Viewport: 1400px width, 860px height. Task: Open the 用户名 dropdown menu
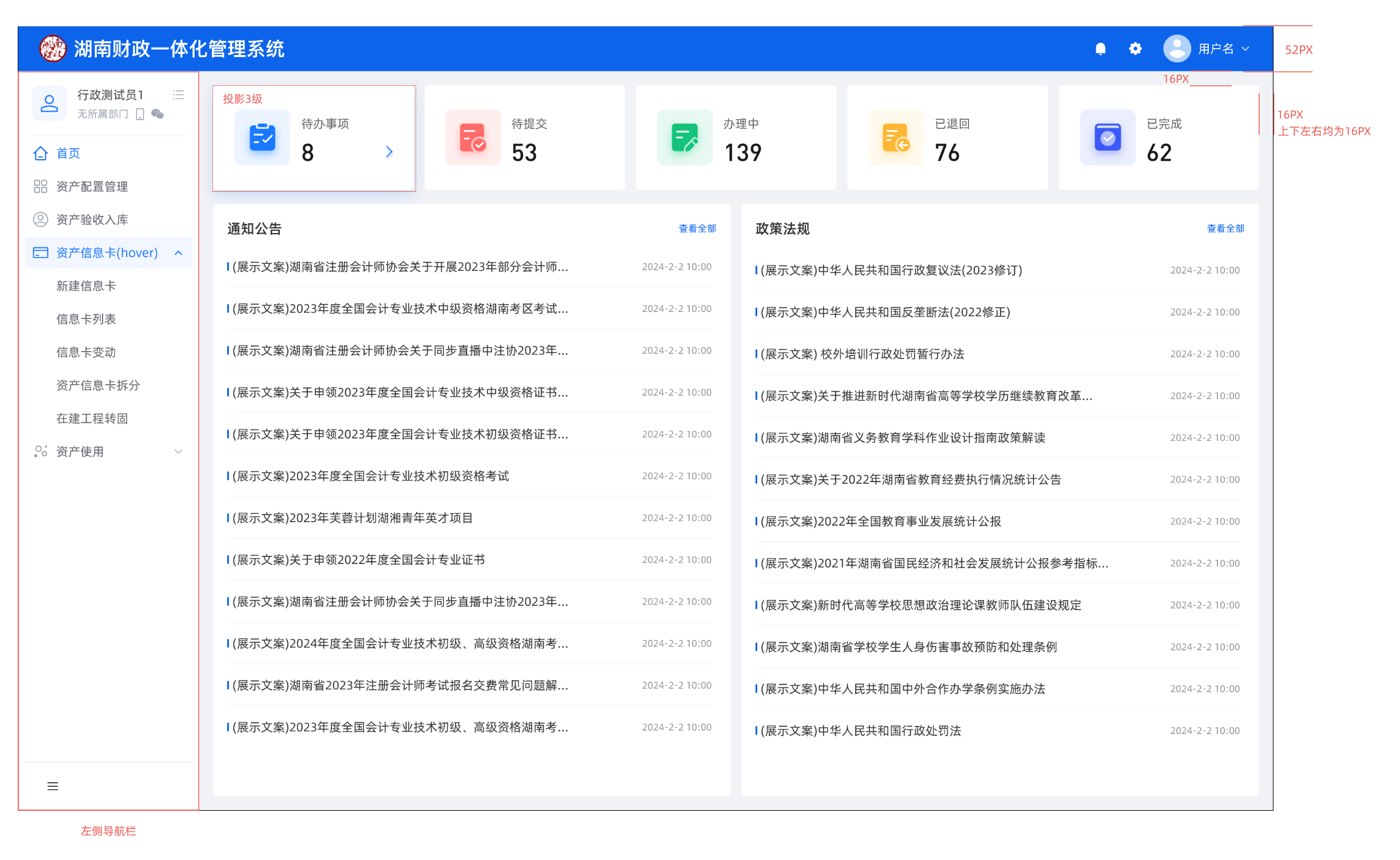tap(1245, 49)
